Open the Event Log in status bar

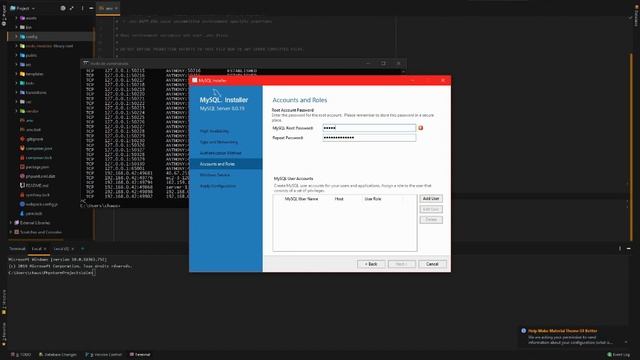point(618,355)
